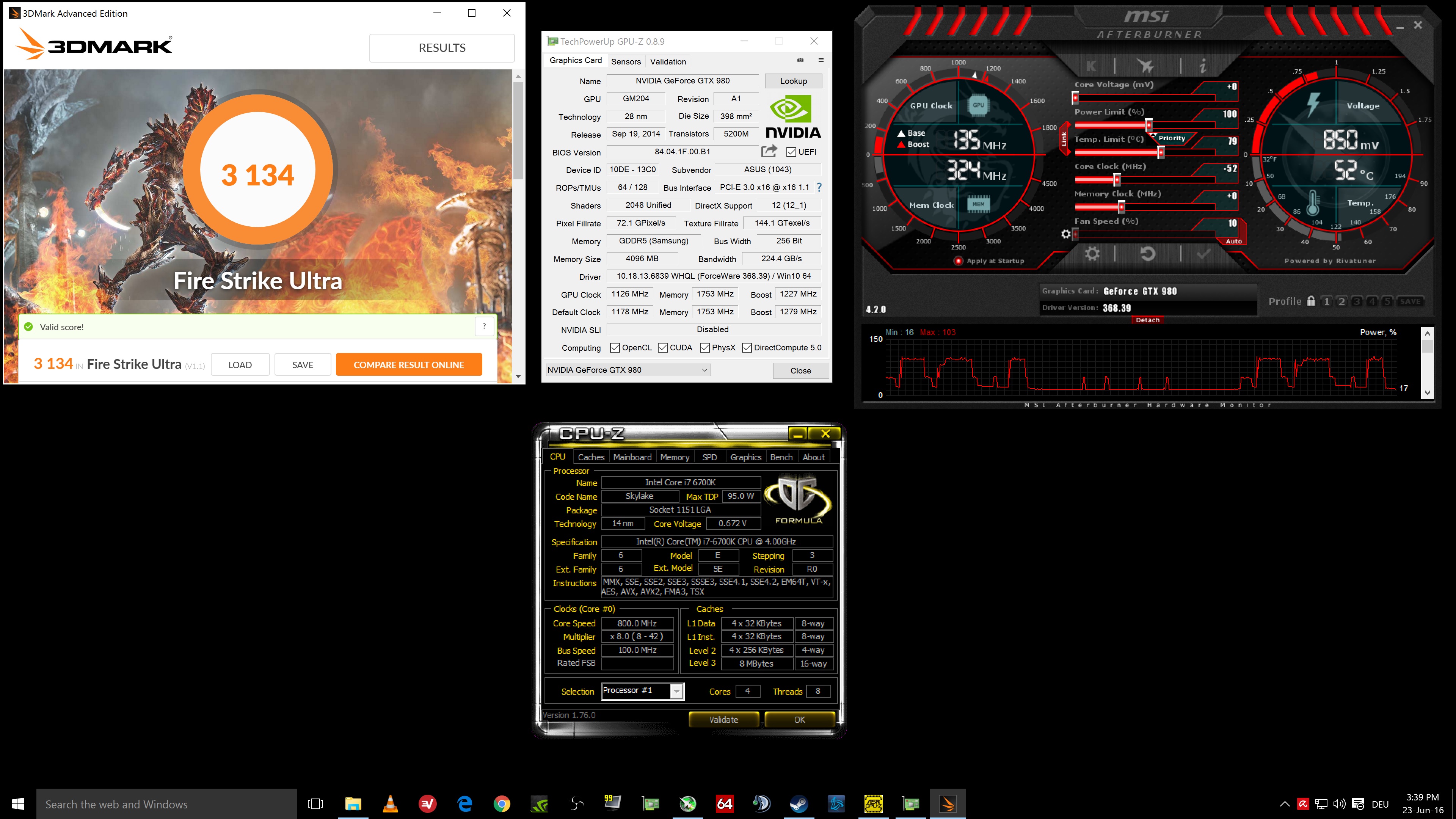Click the LOAD button in 3DMark
The width and height of the screenshot is (1456, 819).
click(x=240, y=364)
